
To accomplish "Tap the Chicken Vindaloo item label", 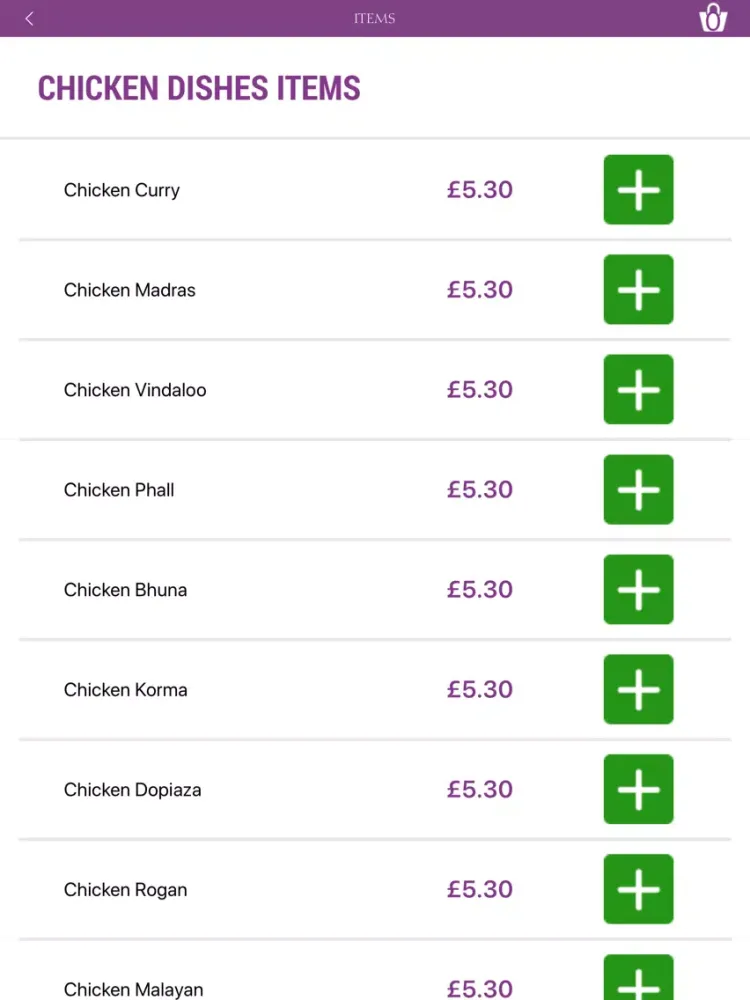I will click(x=135, y=390).
